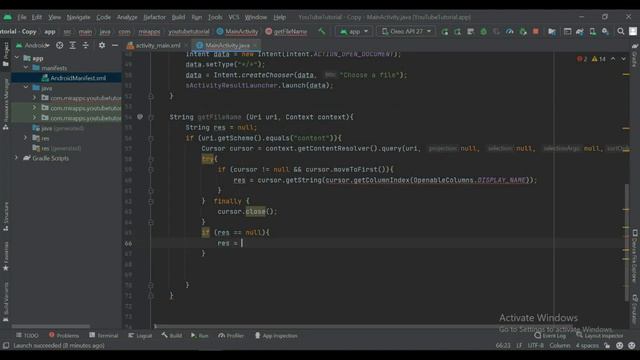640x360 pixels.
Task: Open the Event Log
Action: point(550,336)
